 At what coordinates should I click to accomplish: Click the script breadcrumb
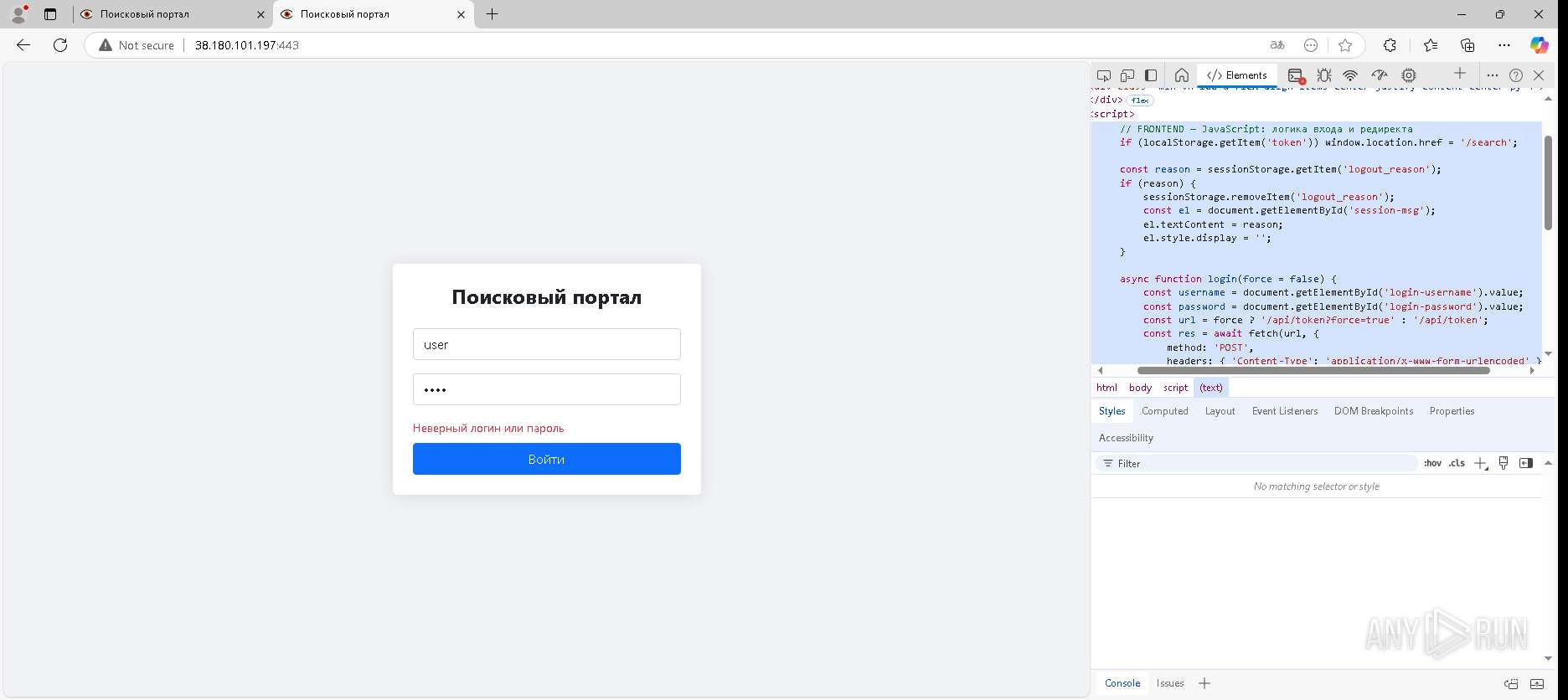pyautogui.click(x=1175, y=388)
